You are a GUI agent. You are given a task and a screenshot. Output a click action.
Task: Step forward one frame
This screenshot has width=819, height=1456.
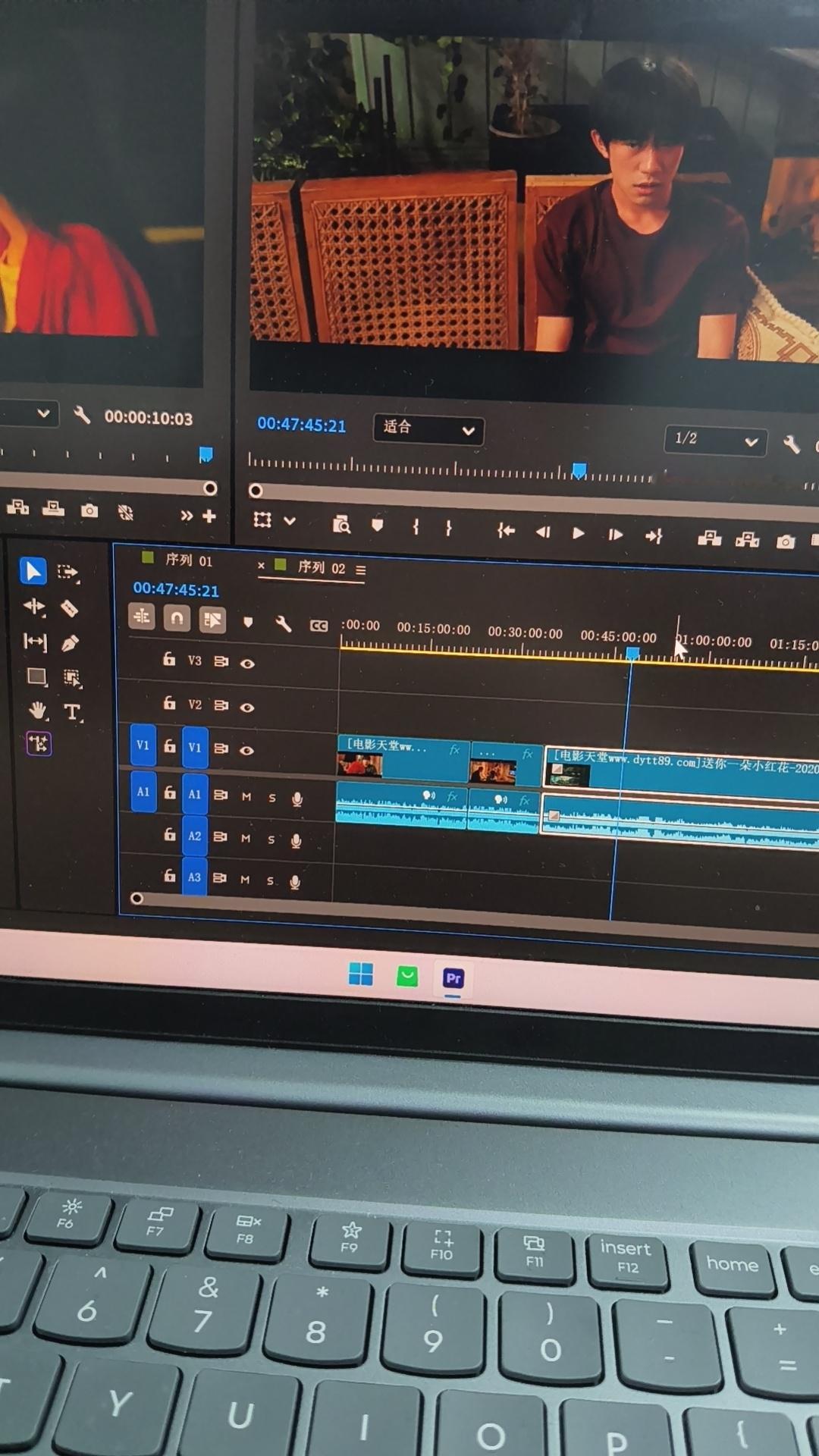(x=615, y=535)
